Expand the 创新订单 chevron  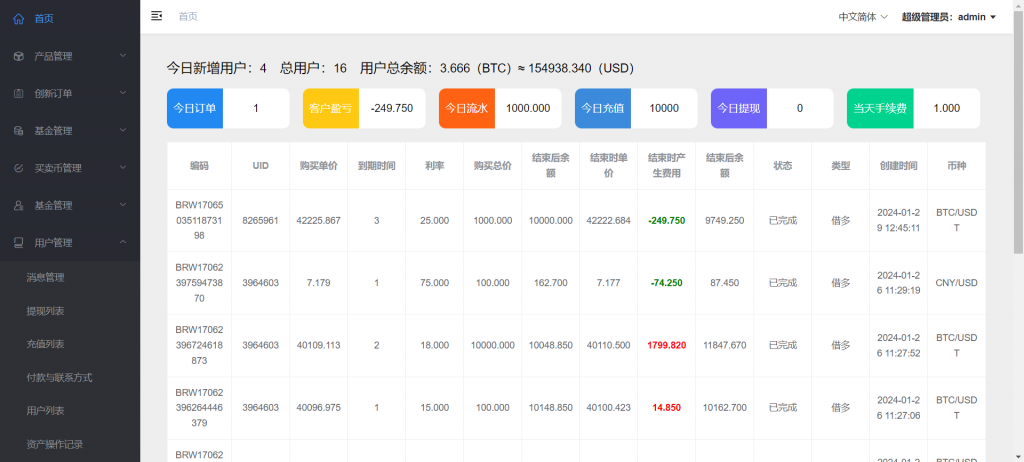pyautogui.click(x=123, y=93)
